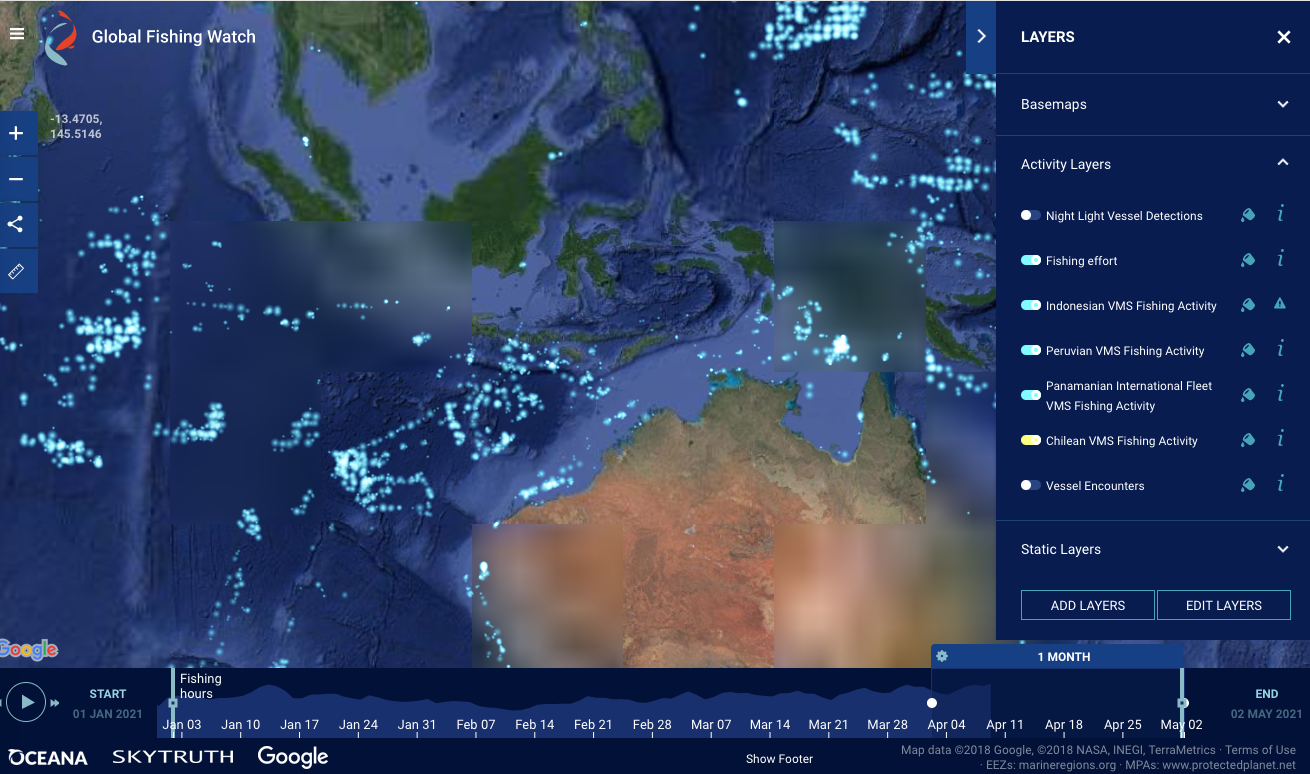Image resolution: width=1310 pixels, height=774 pixels.
Task: Play the timeline animation
Action: pyautogui.click(x=27, y=702)
